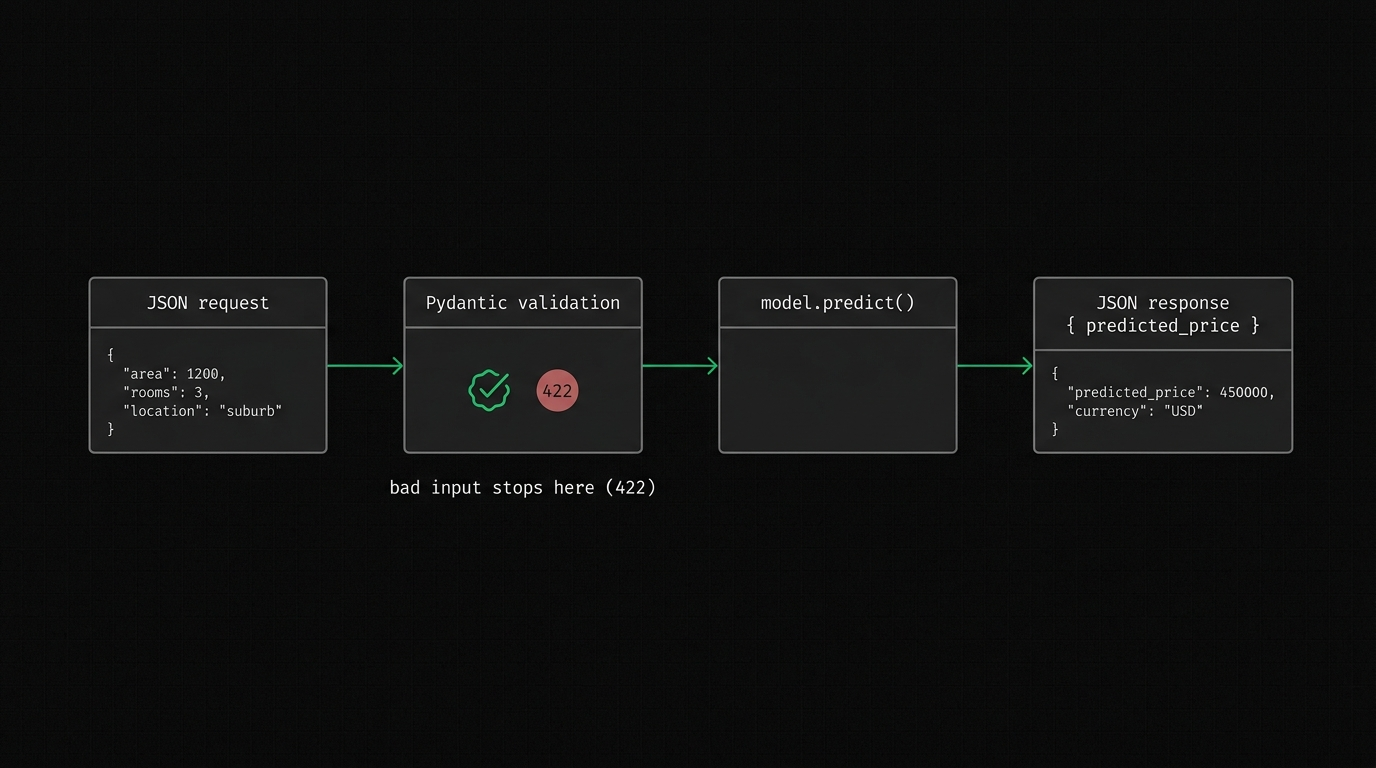Image resolution: width=1376 pixels, height=768 pixels.
Task: Click the red 422 error circle
Action: click(557, 390)
